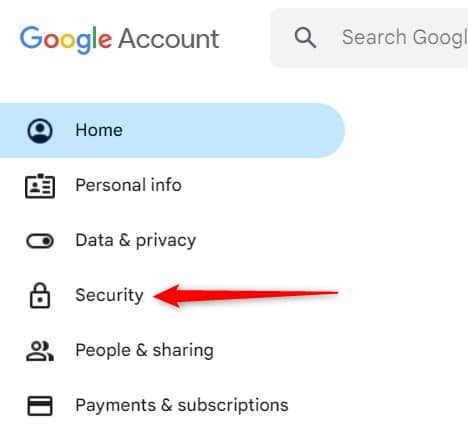
Task: Focus the Search Google Account field
Action: pyautogui.click(x=369, y=38)
